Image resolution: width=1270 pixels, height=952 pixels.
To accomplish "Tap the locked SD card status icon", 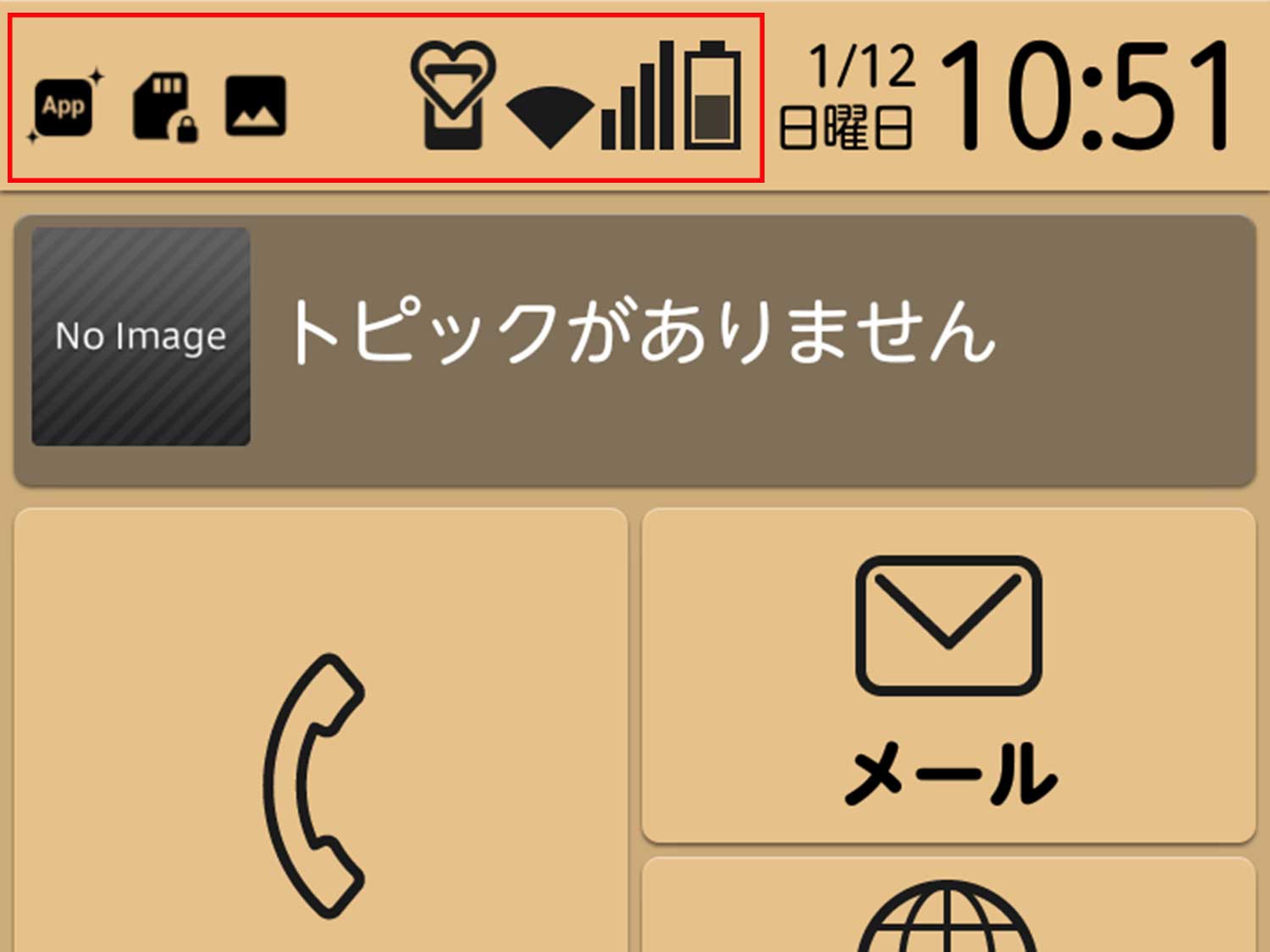I will [165, 107].
